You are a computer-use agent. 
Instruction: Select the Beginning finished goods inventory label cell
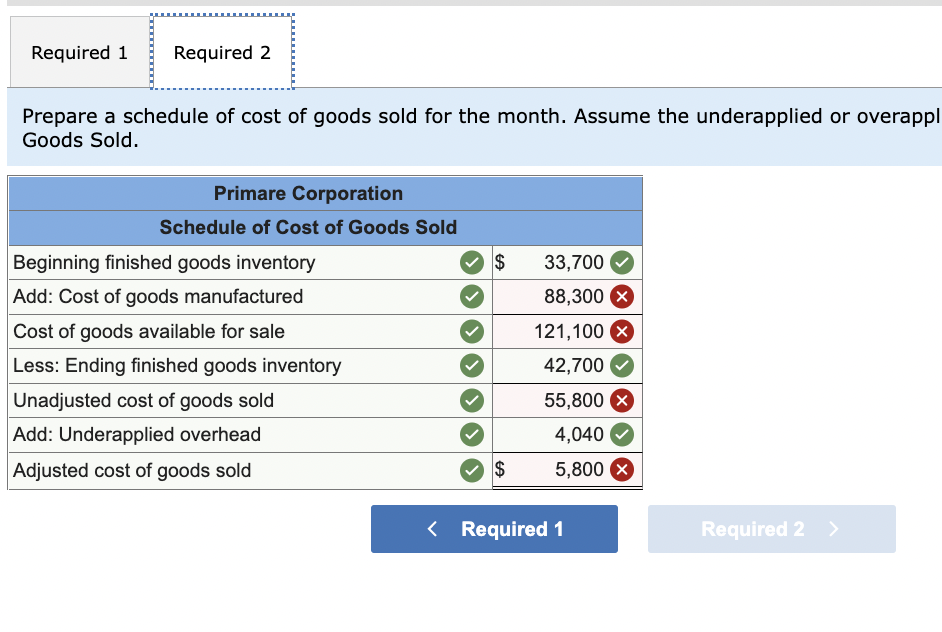(x=251, y=263)
